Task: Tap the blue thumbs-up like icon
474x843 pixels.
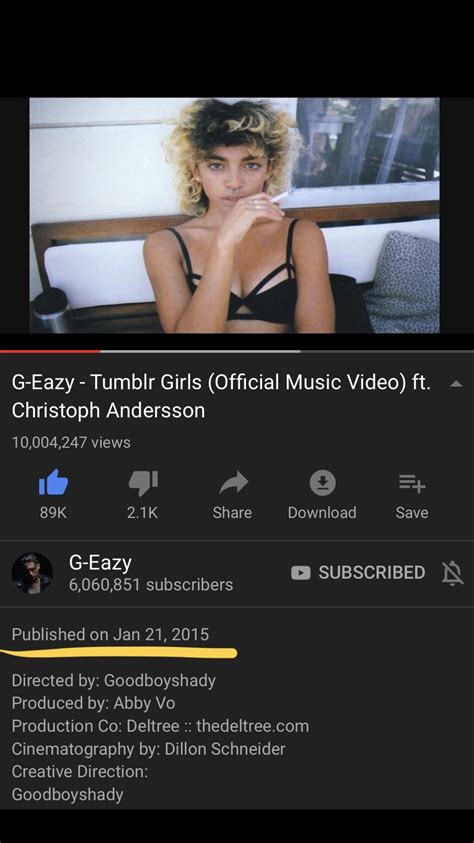Action: click(53, 482)
